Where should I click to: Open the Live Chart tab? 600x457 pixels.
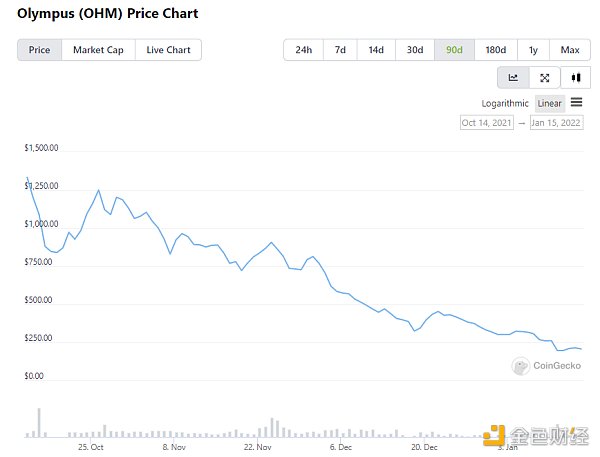tap(168, 50)
